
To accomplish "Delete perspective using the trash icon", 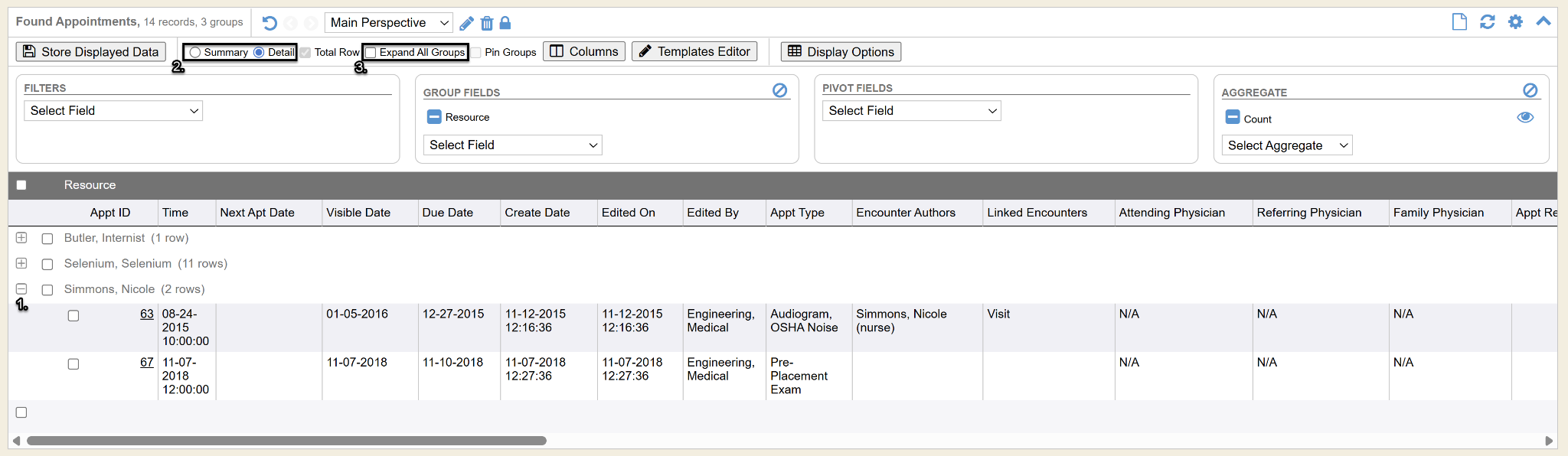I will click(x=487, y=23).
